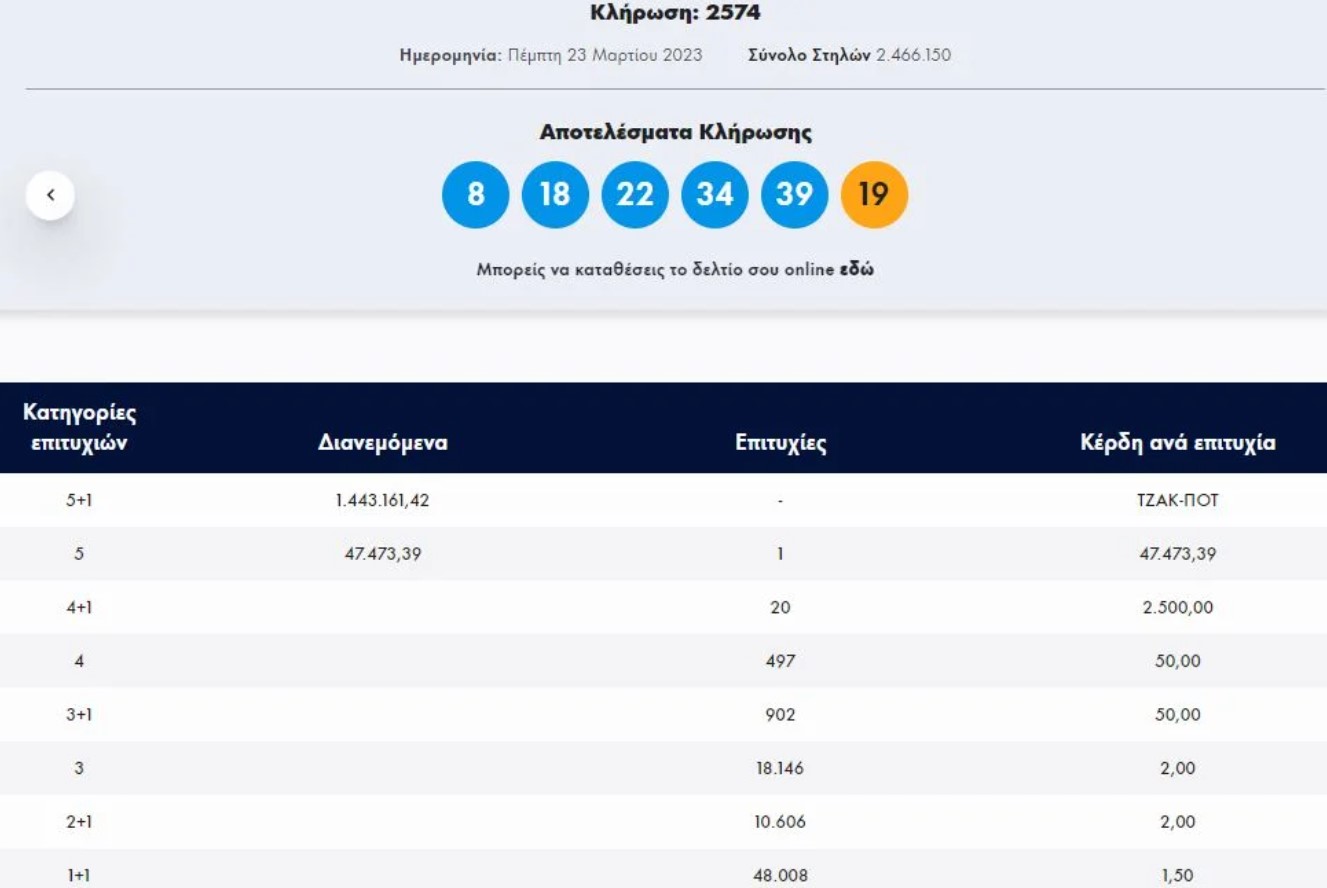Click the 1.443.161,42 distributed amount
Viewport: 1327px width, 888px height.
point(382,500)
